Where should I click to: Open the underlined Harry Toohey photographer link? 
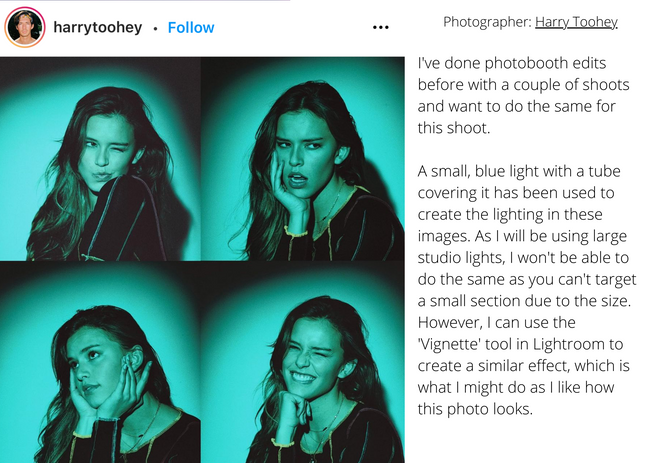tap(576, 22)
